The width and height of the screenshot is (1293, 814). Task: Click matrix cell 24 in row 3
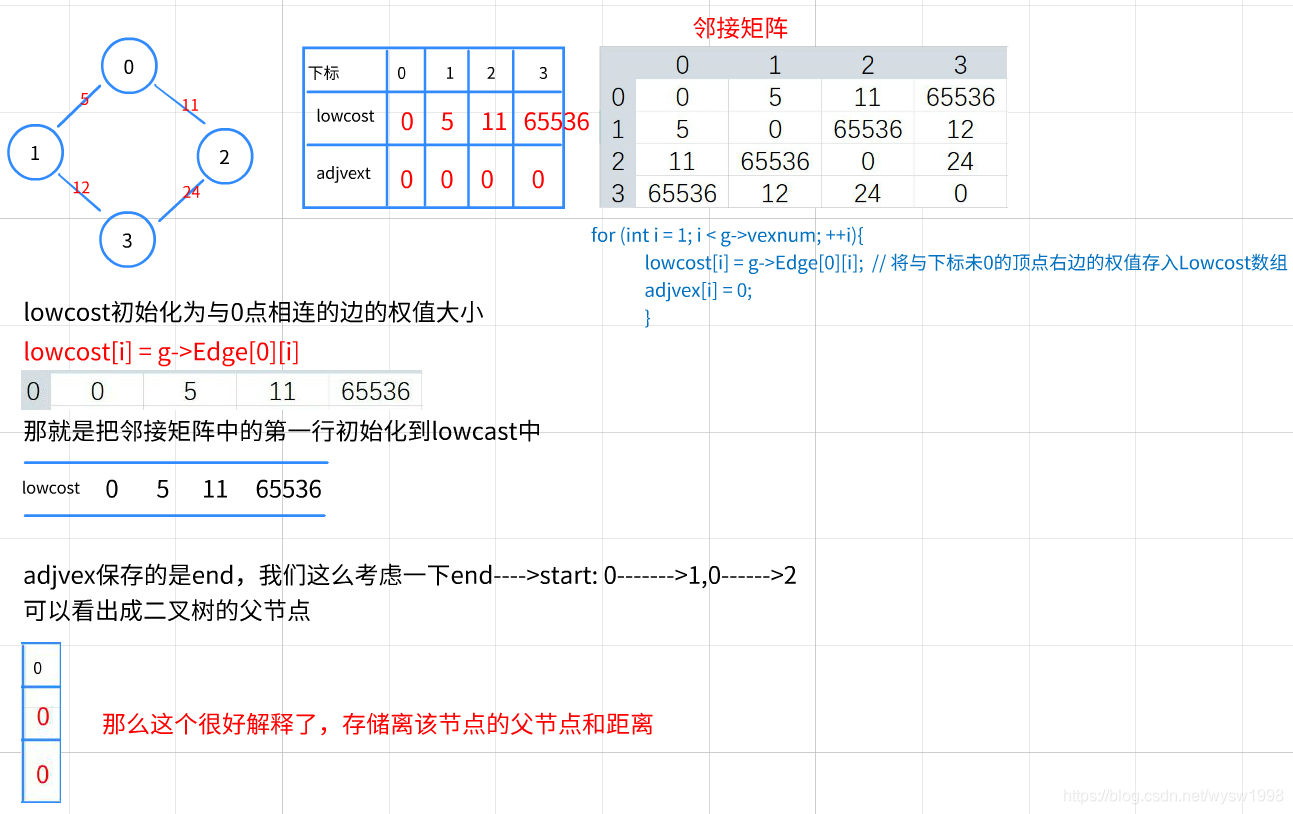[867, 193]
